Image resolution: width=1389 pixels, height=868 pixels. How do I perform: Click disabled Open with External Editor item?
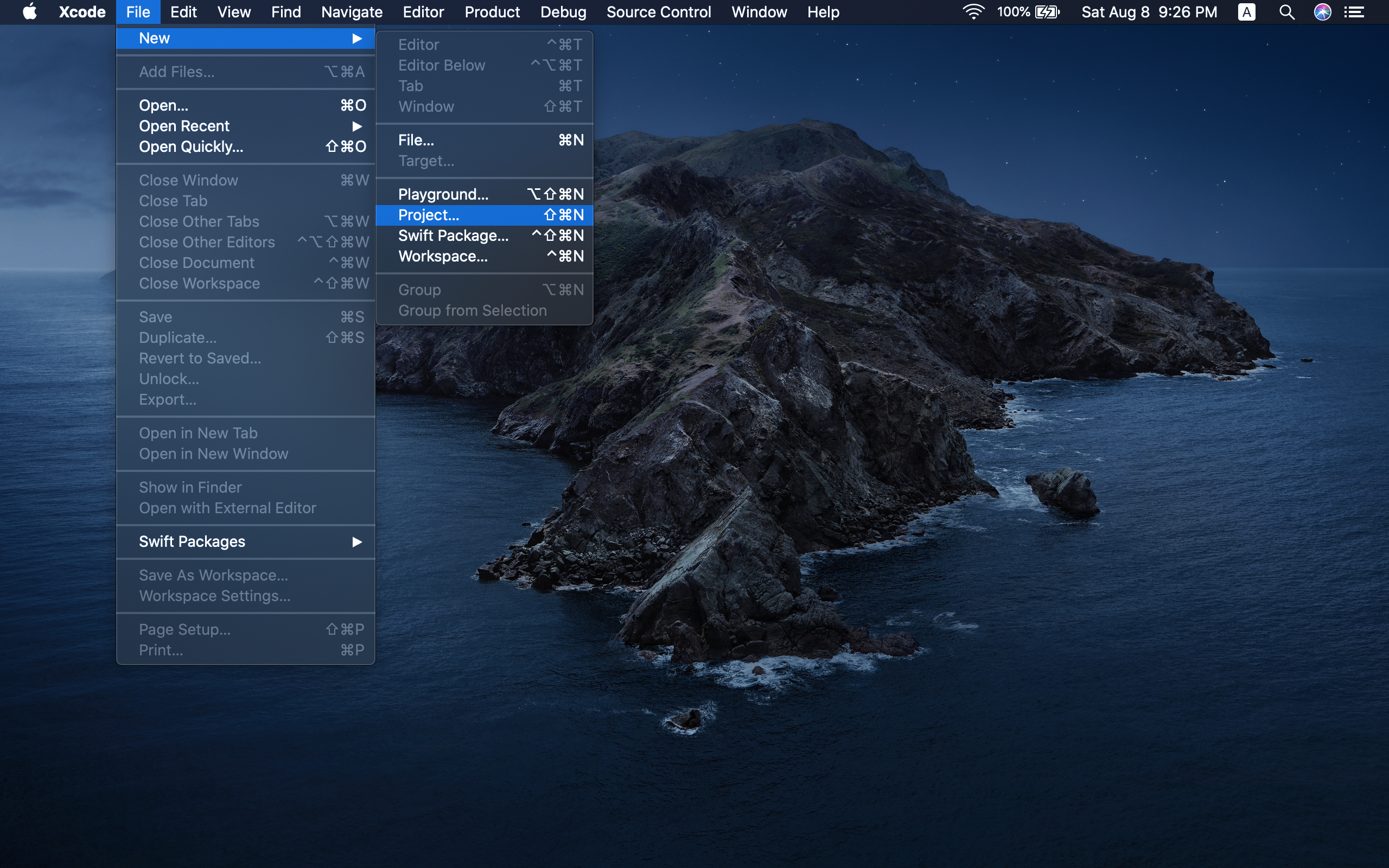246,508
